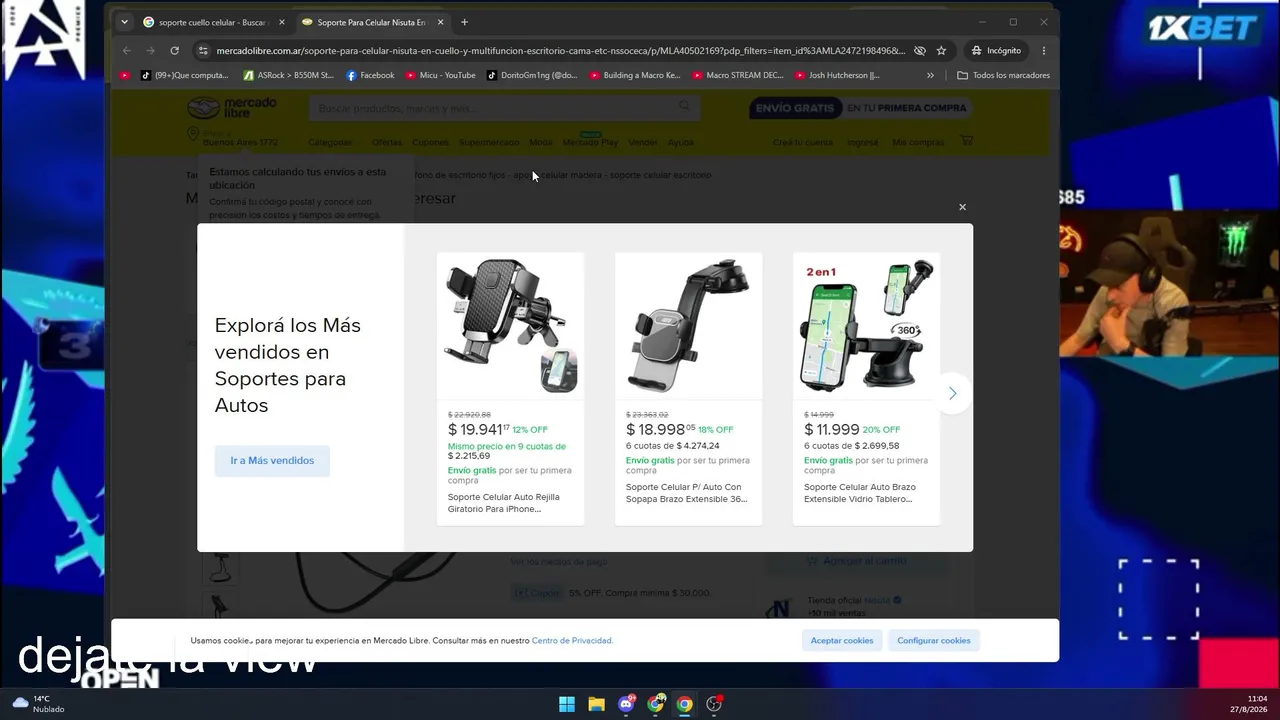Open the Categorías menu
Viewport: 1280px width, 720px height.
pos(332,142)
